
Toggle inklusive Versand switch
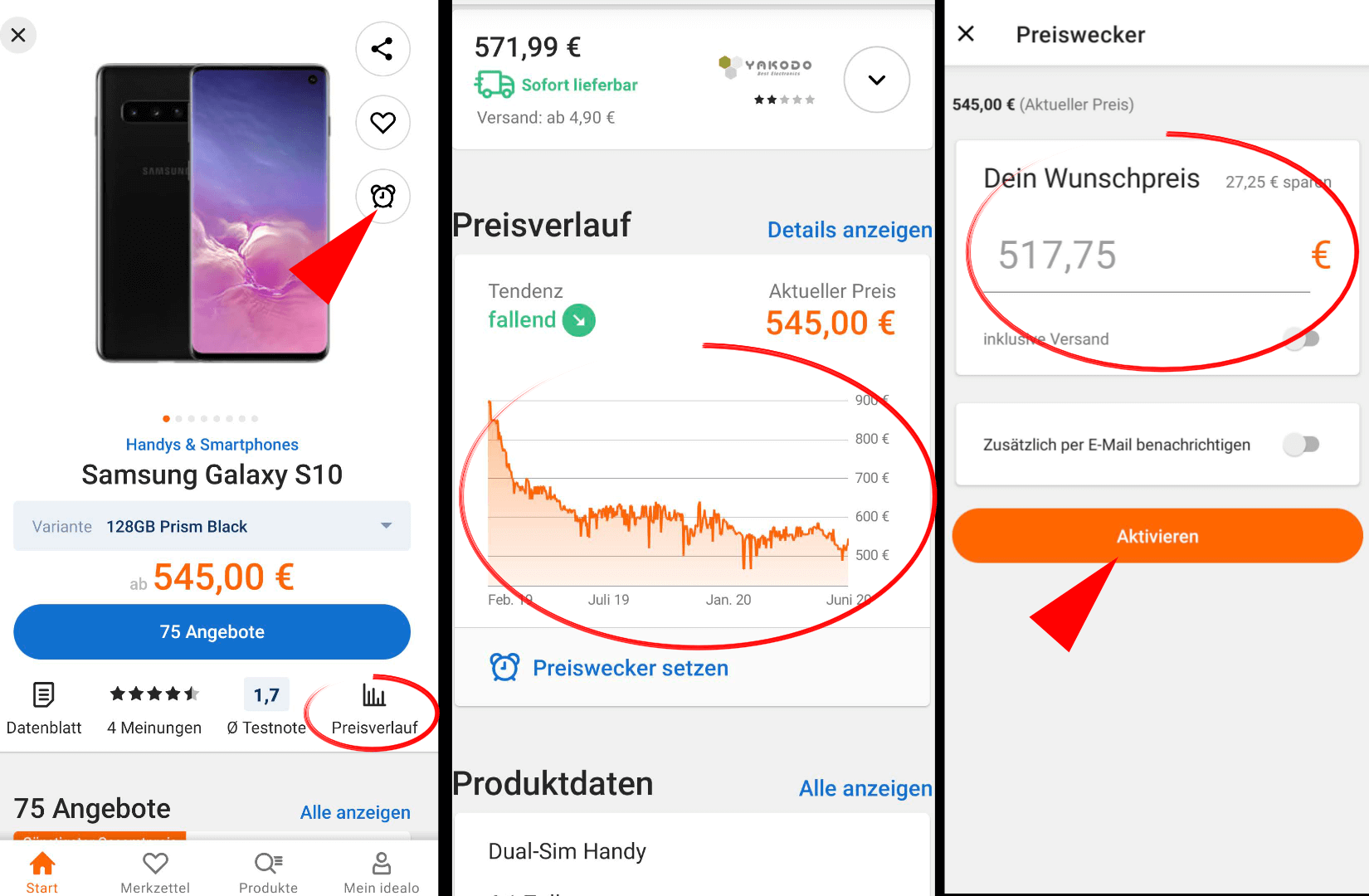(1301, 338)
